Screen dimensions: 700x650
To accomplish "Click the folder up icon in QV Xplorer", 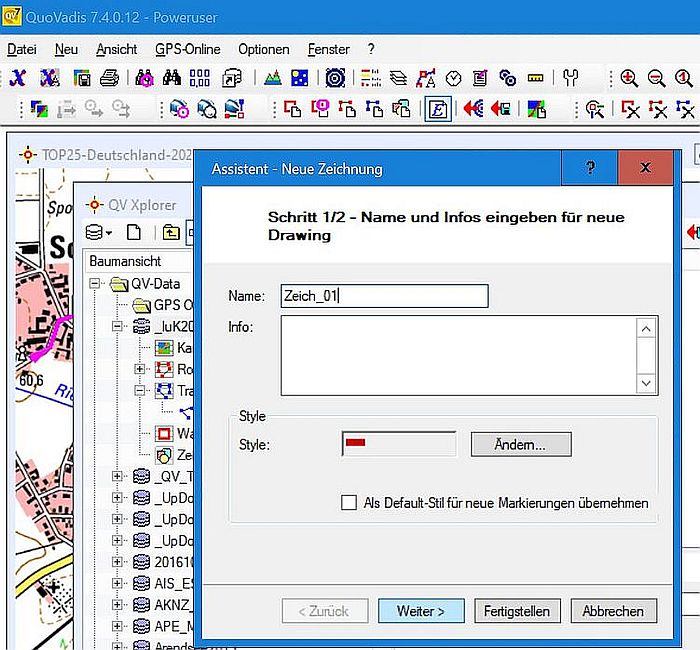I will pyautogui.click(x=171, y=233).
